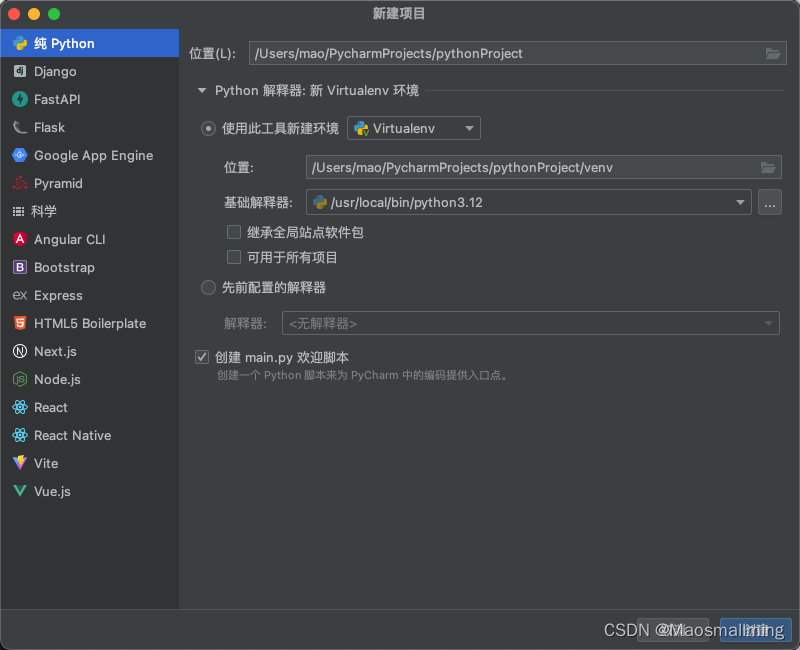This screenshot has height=650, width=800.
Task: Pick the Flask horn icon
Action: tap(20, 127)
